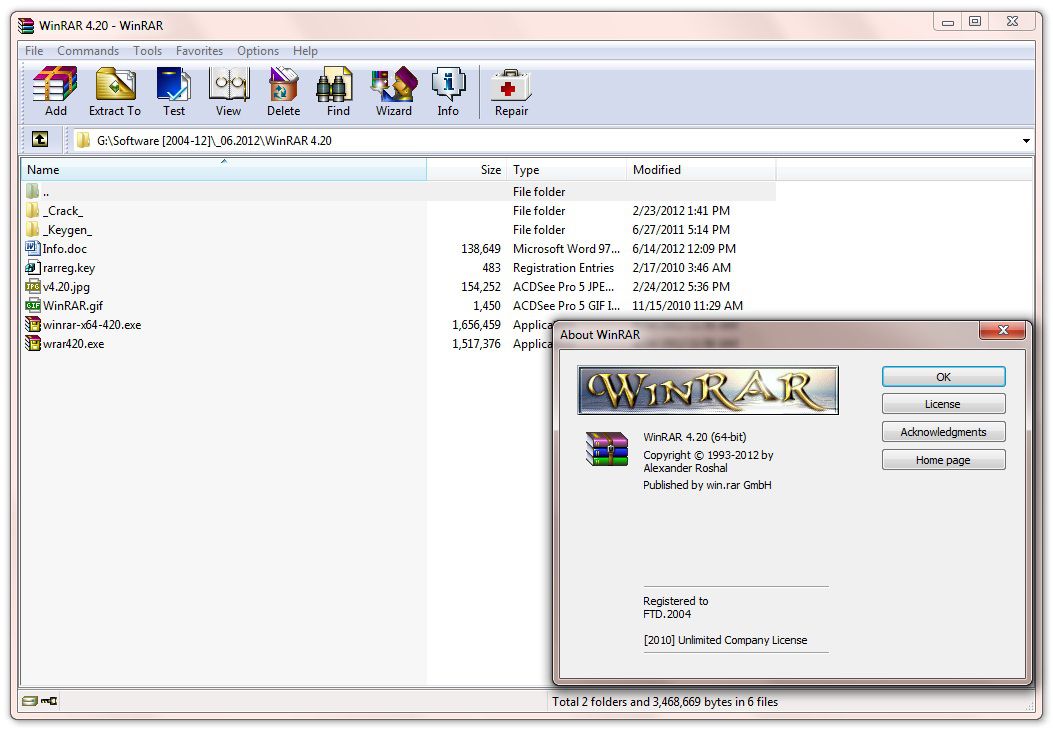The width and height of the screenshot is (1053, 734).
Task: Click the Home page button
Action: pos(944,460)
